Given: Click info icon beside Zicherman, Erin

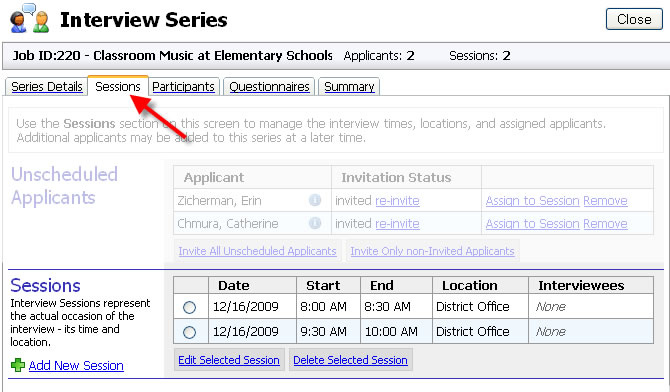Looking at the screenshot, I should [x=315, y=200].
